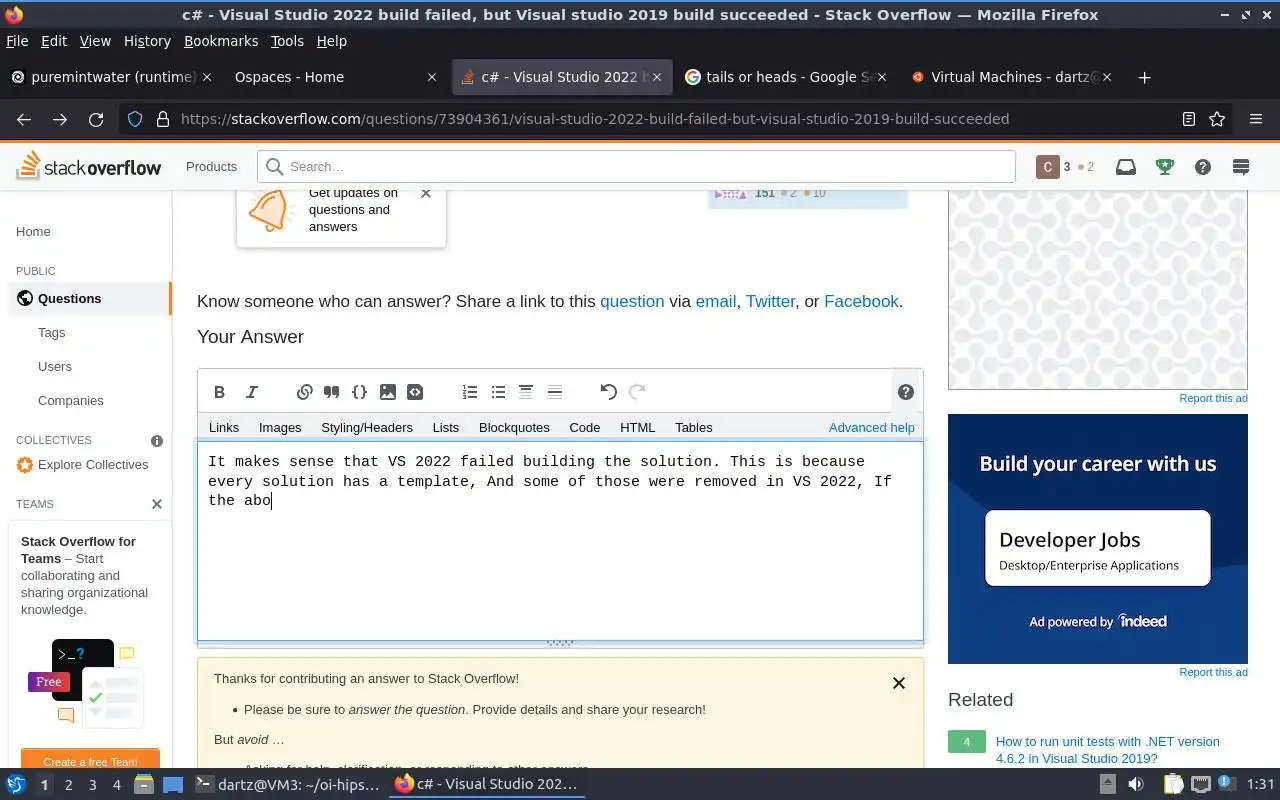
Task: Insert a hyperlink in the answer
Action: (305, 392)
